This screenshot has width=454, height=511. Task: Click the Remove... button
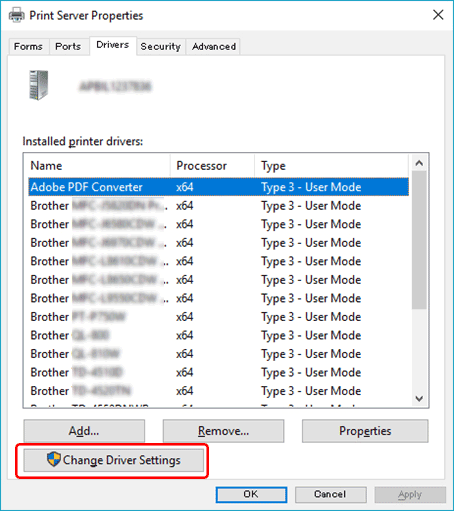(x=223, y=431)
